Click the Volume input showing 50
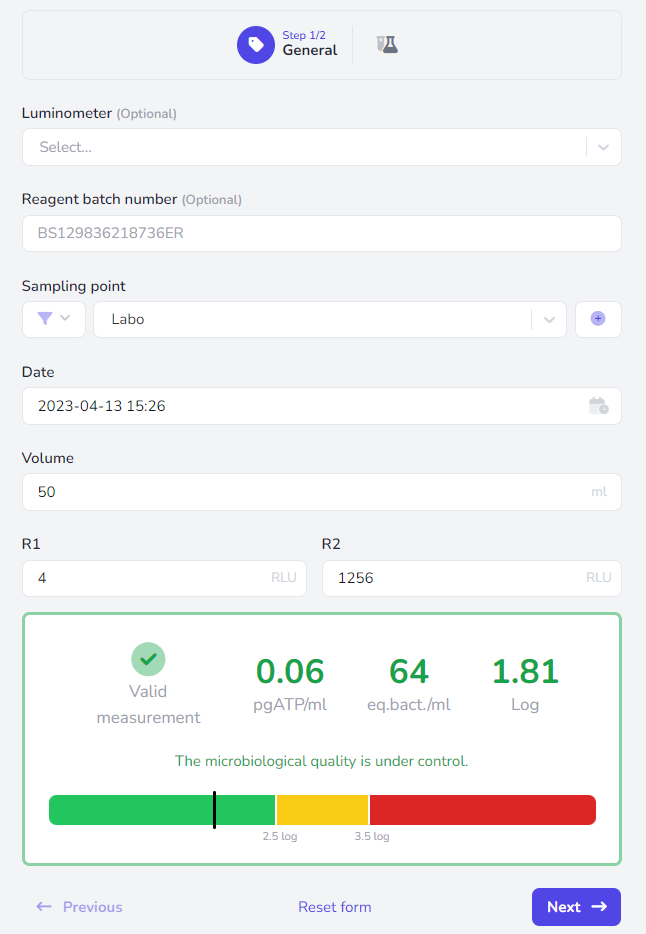Image resolution: width=646 pixels, height=934 pixels. click(x=322, y=491)
